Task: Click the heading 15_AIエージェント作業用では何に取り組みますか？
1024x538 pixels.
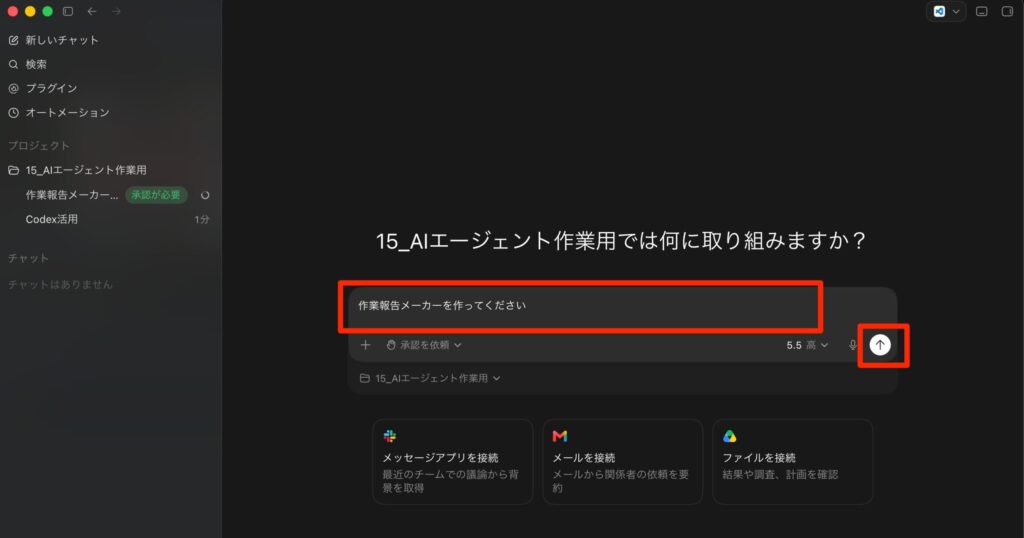Action: [621, 241]
